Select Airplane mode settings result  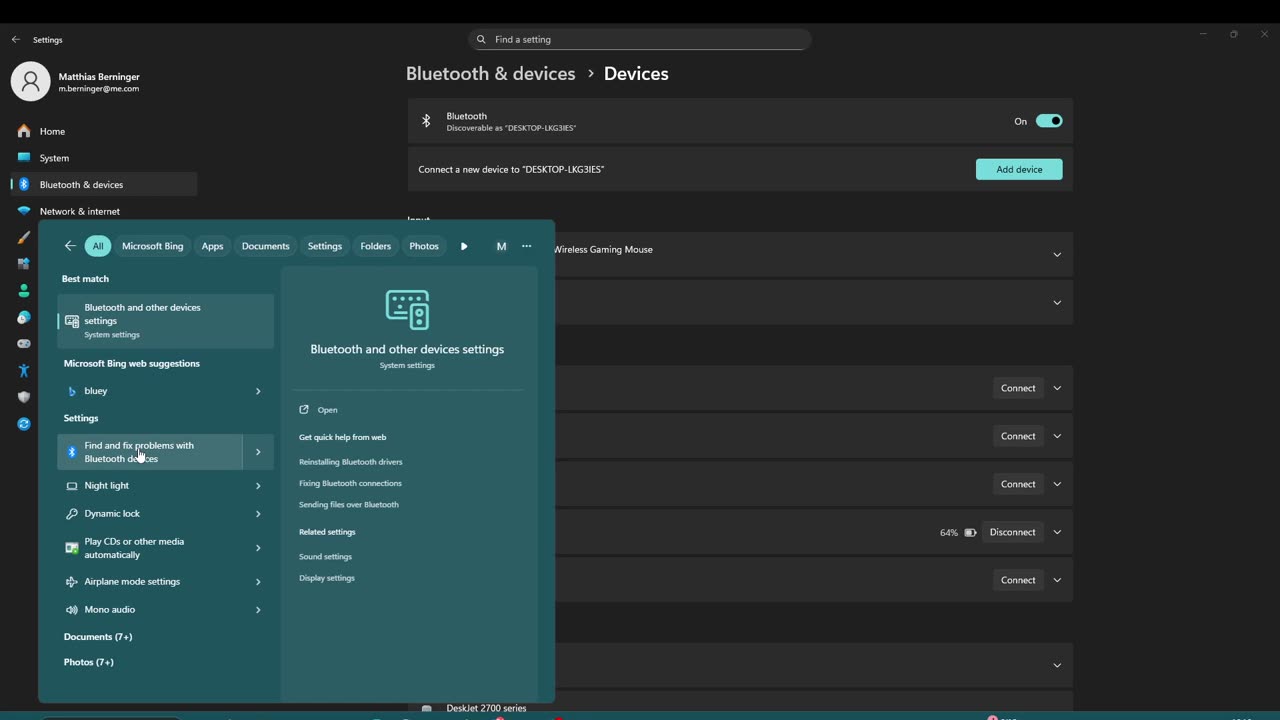(150, 582)
